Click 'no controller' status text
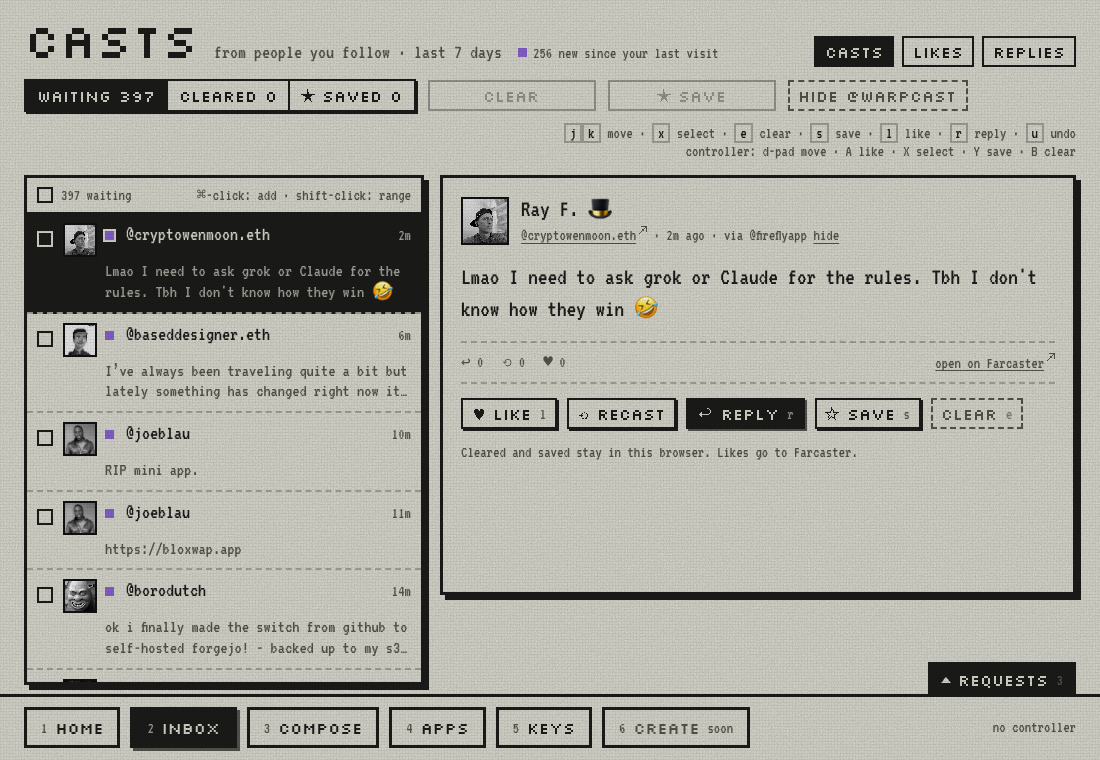The width and height of the screenshot is (1100, 760). 1033,728
